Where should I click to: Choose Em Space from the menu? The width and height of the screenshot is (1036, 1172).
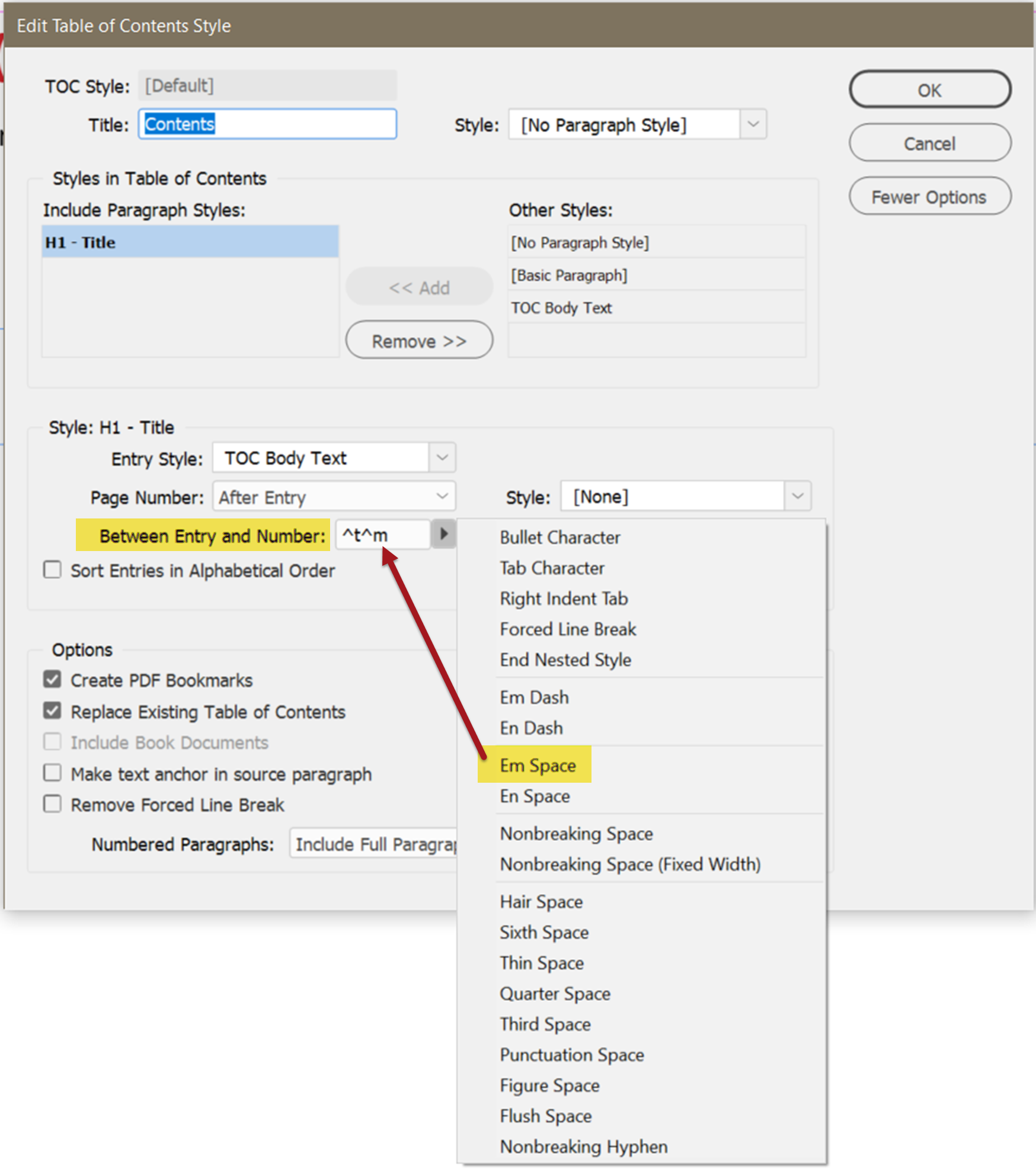click(x=538, y=765)
